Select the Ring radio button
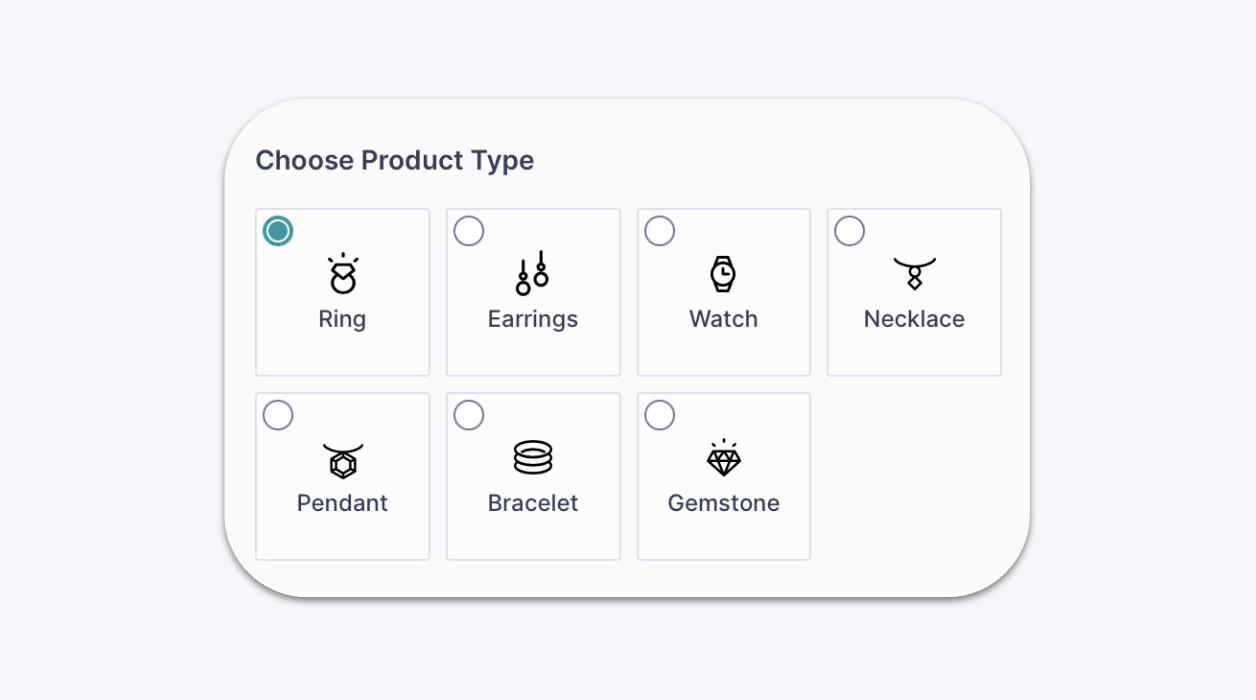1256x700 pixels. (278, 231)
